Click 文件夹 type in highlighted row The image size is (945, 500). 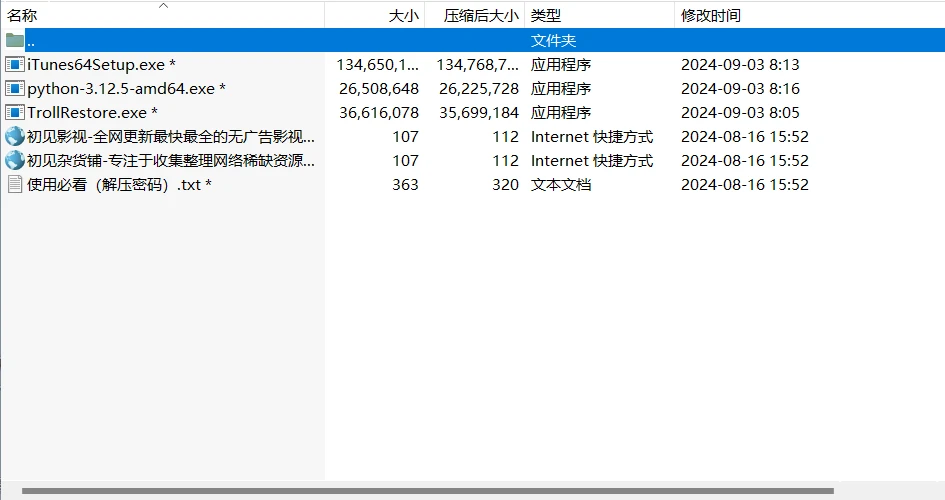click(x=553, y=40)
